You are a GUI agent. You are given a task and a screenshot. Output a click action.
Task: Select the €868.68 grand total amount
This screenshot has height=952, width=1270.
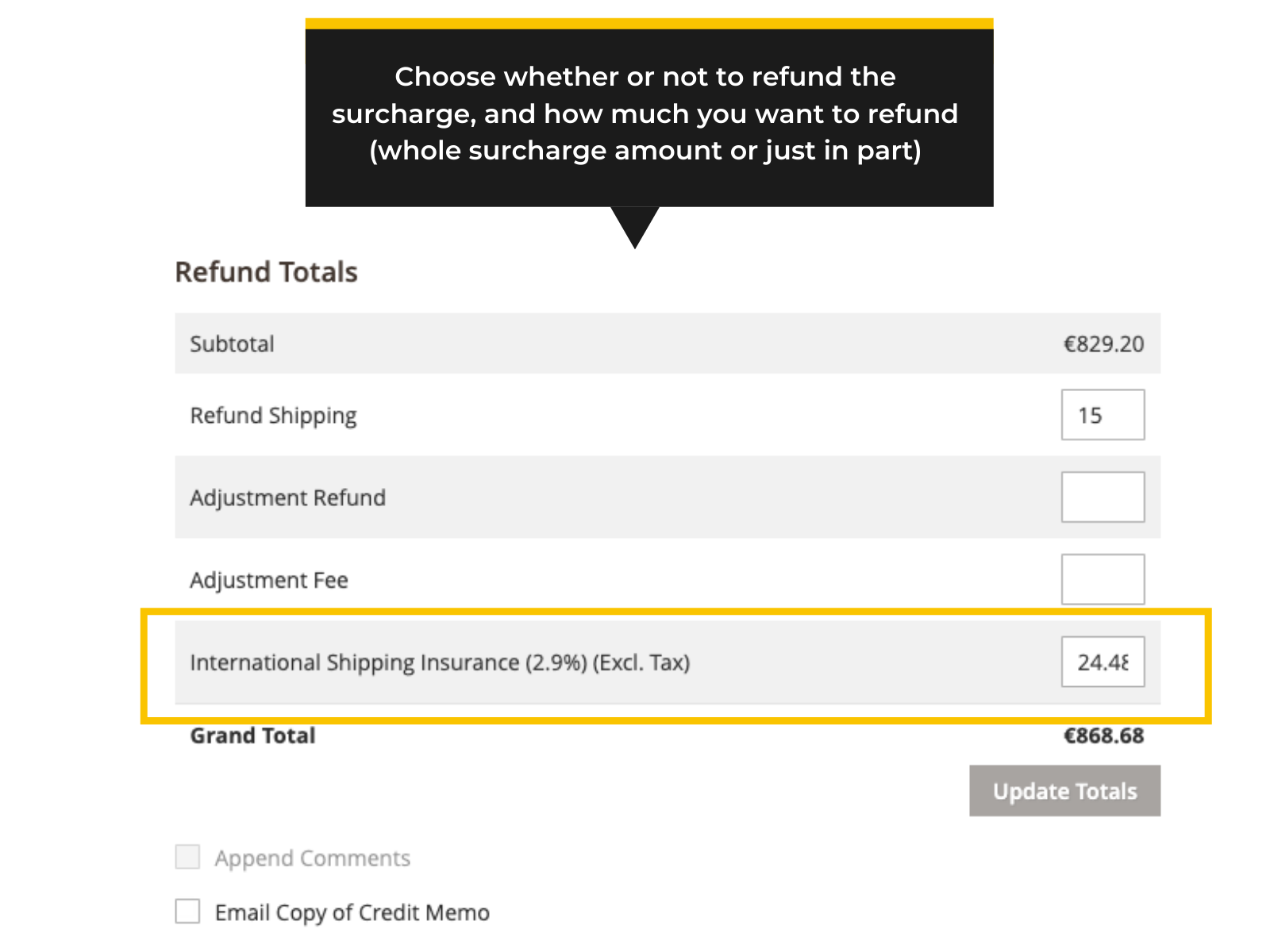[x=1103, y=736]
